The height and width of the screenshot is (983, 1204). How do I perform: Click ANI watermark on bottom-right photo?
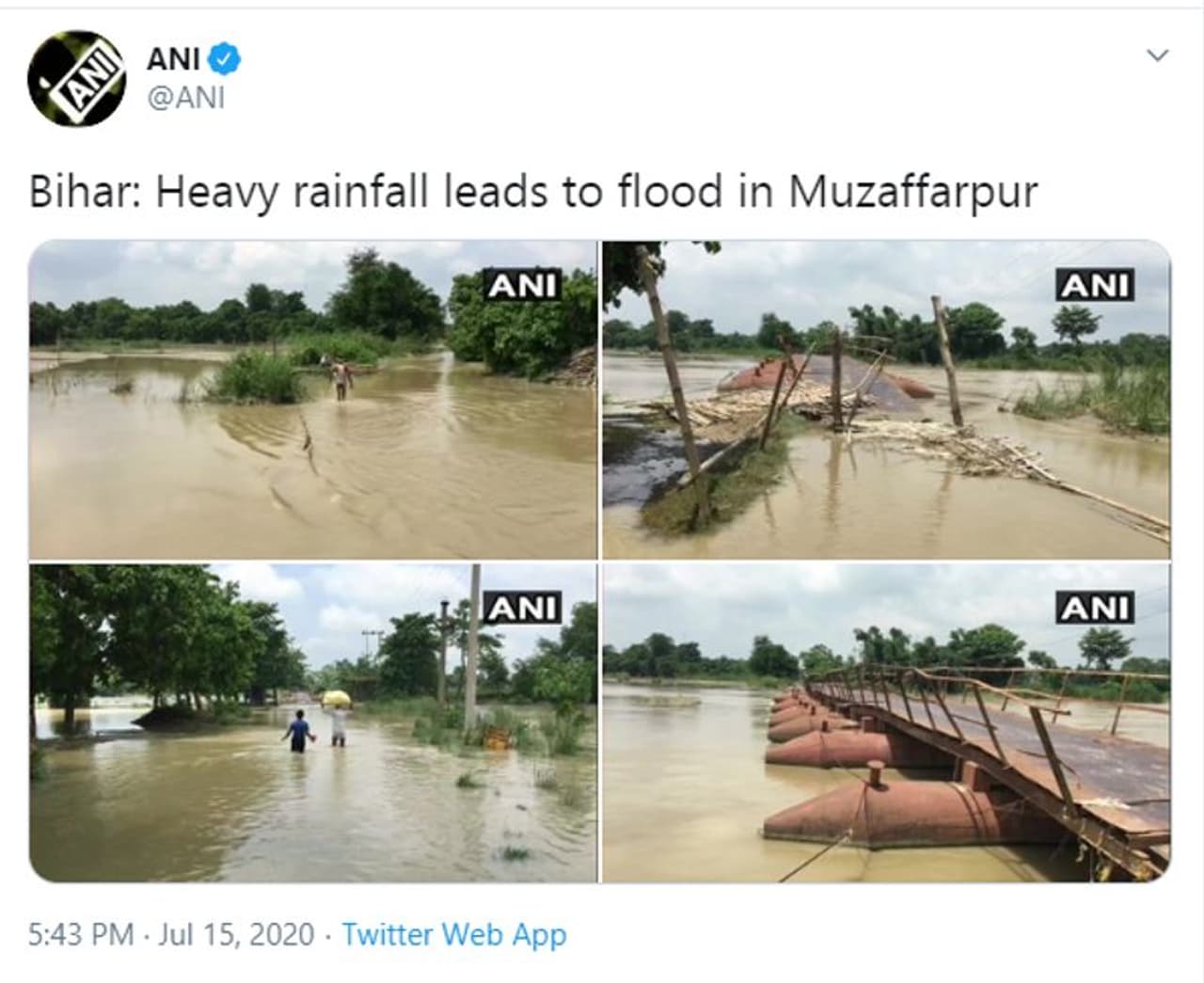click(1096, 609)
